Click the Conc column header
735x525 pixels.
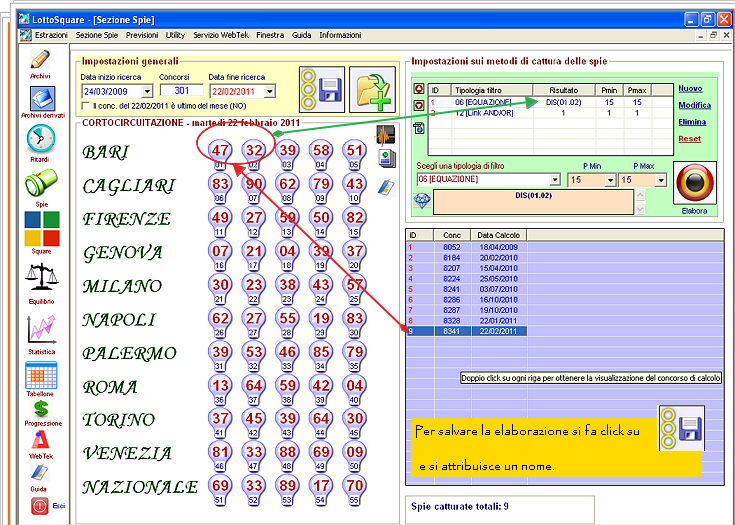point(452,235)
